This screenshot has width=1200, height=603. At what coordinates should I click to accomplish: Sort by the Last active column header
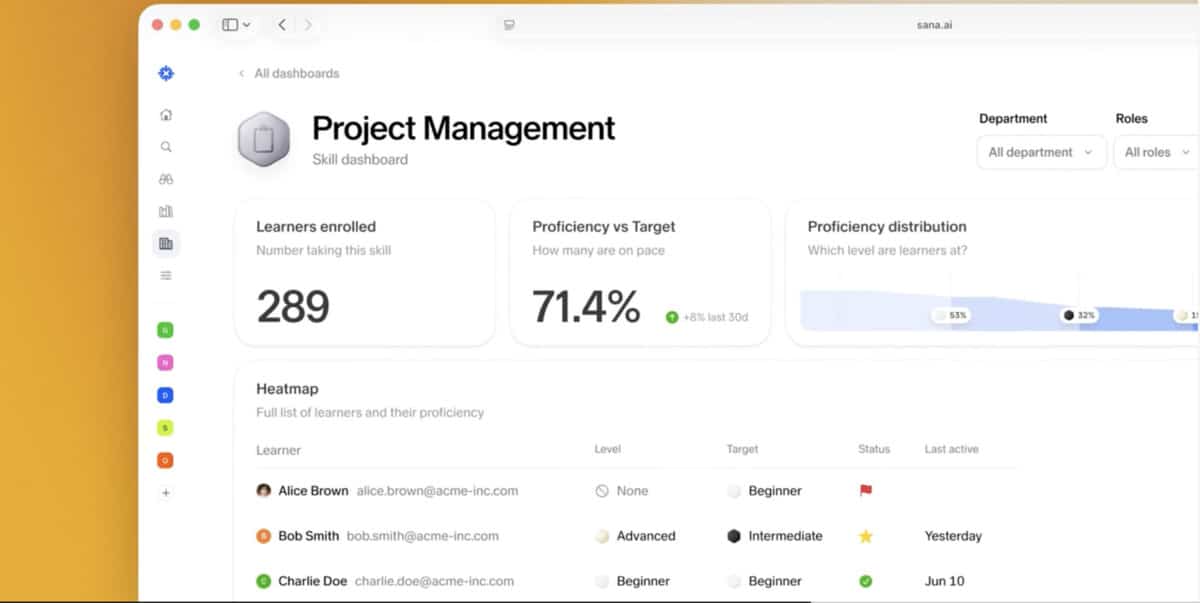[951, 450]
